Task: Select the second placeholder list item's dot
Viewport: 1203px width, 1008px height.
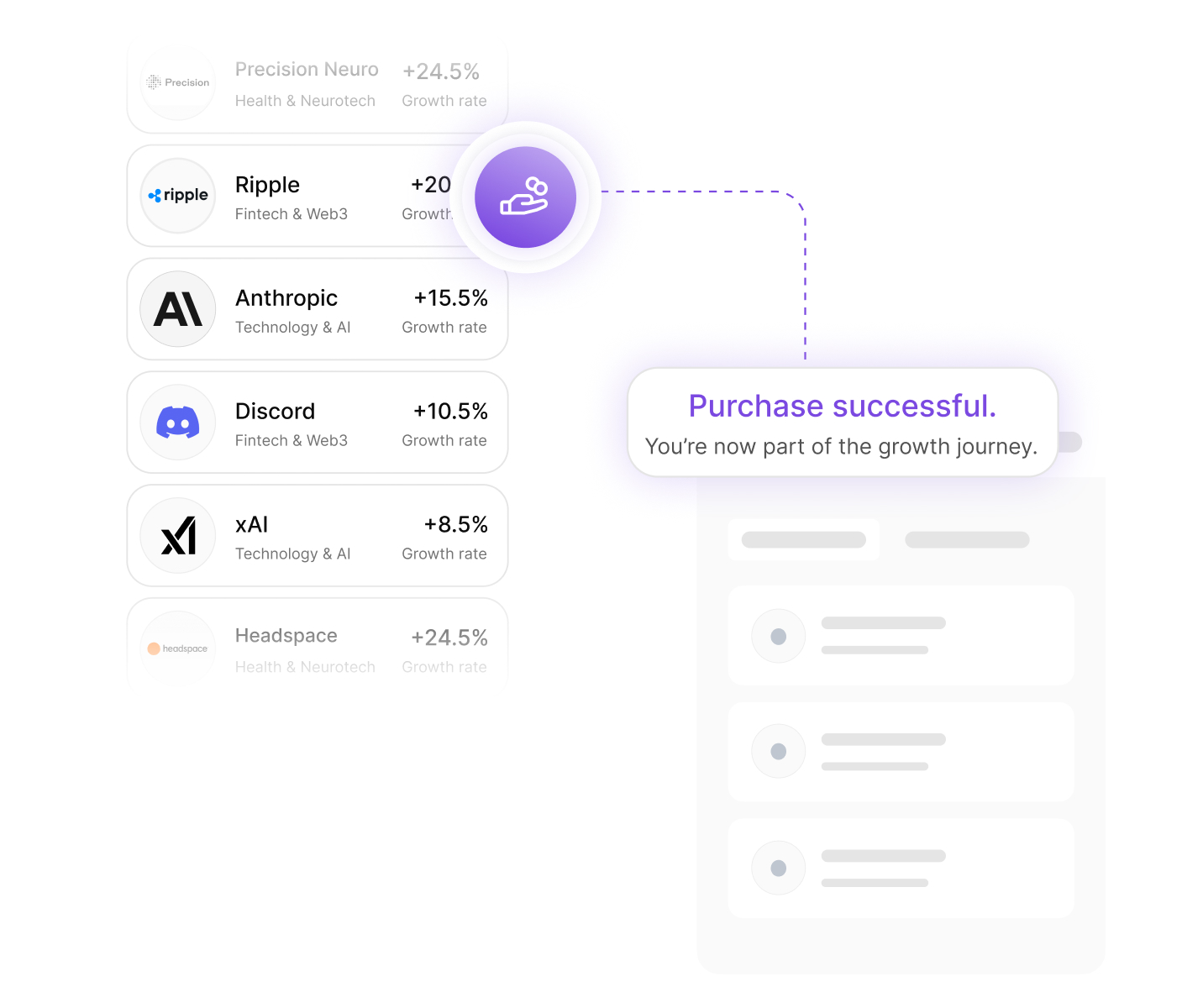Action: [x=779, y=751]
